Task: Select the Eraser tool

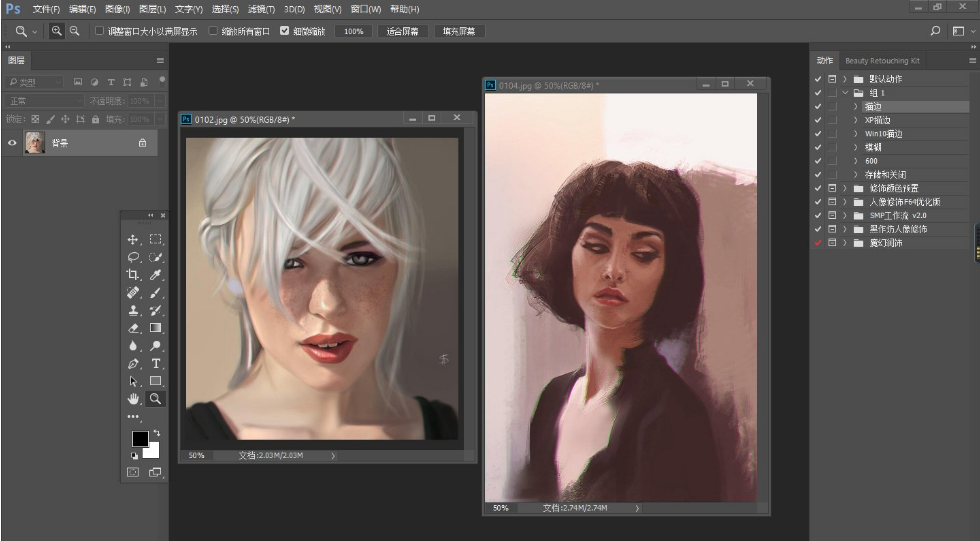Action: pos(133,328)
